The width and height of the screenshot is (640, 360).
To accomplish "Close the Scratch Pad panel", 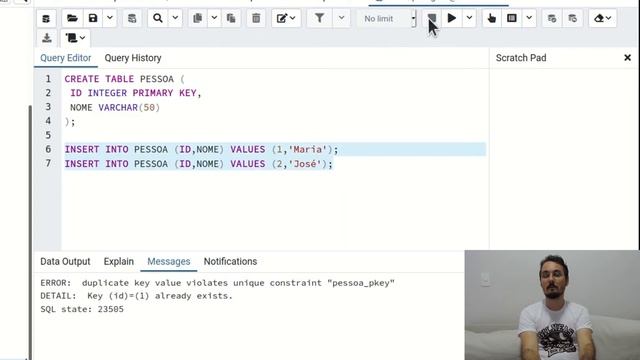I will [627, 58].
